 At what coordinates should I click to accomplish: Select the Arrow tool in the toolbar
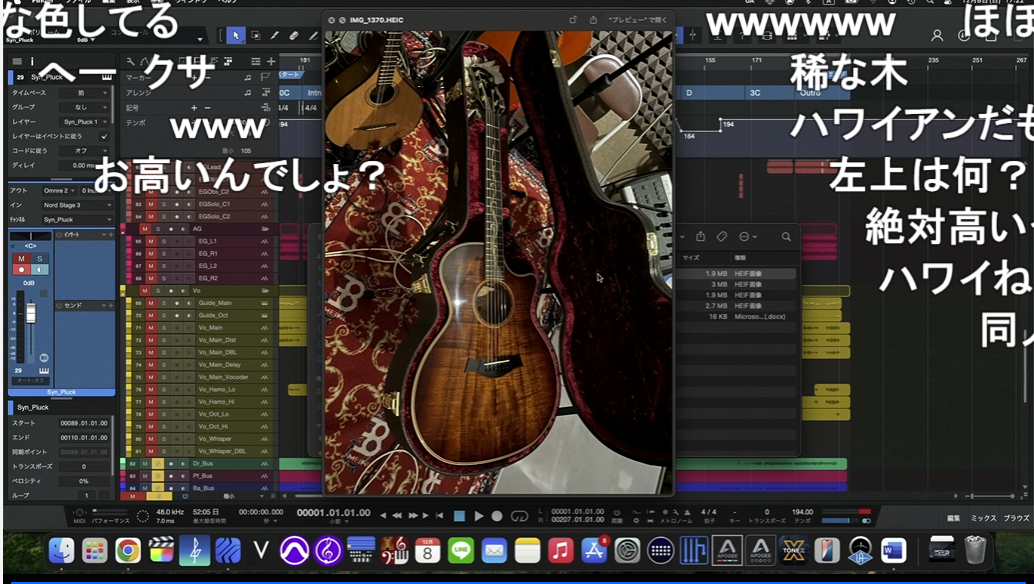tap(236, 35)
